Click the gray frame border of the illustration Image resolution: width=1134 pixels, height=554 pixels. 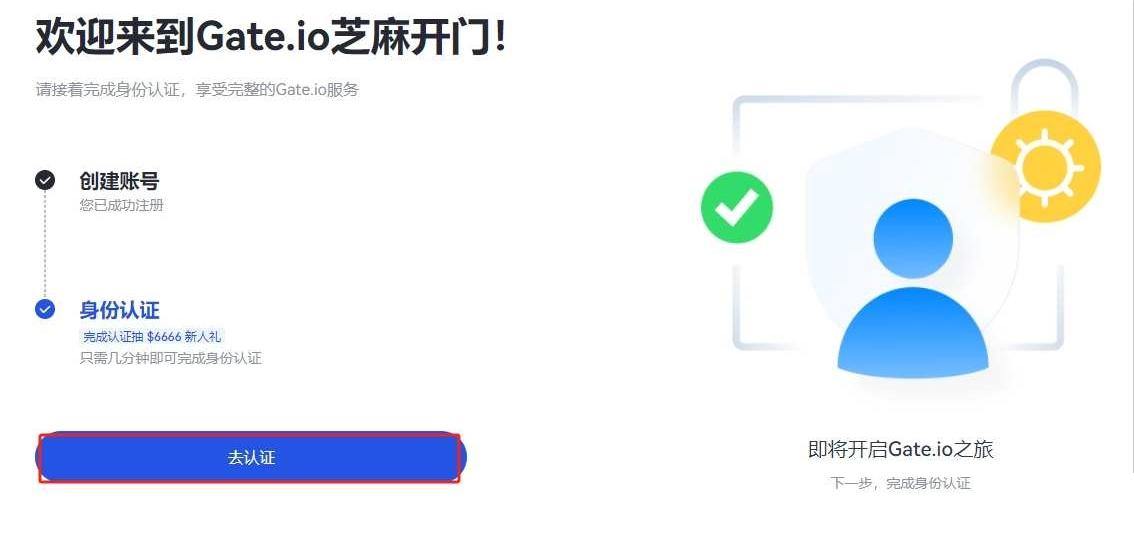point(736,300)
